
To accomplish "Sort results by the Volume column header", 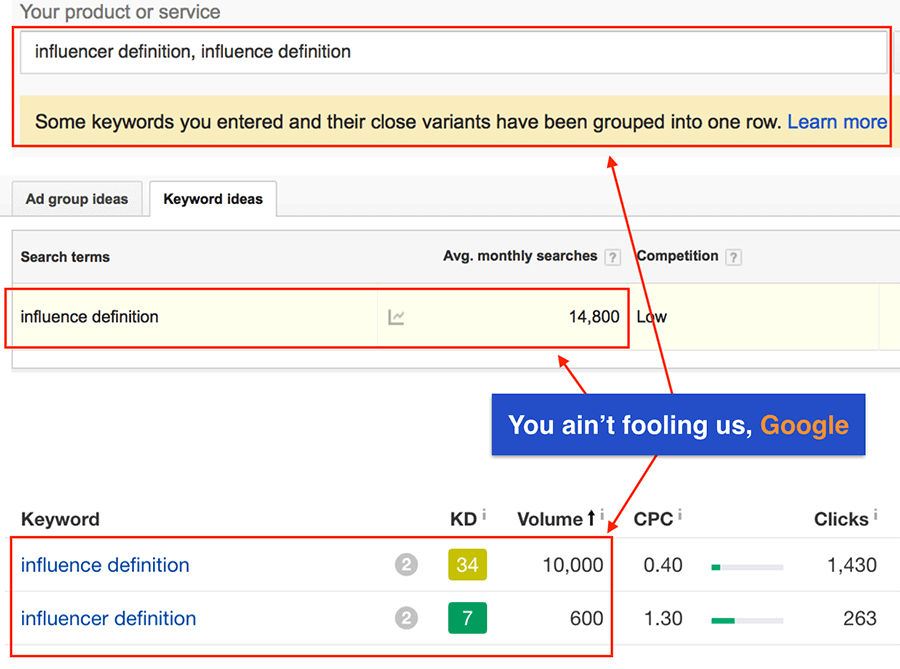I will (x=550, y=519).
